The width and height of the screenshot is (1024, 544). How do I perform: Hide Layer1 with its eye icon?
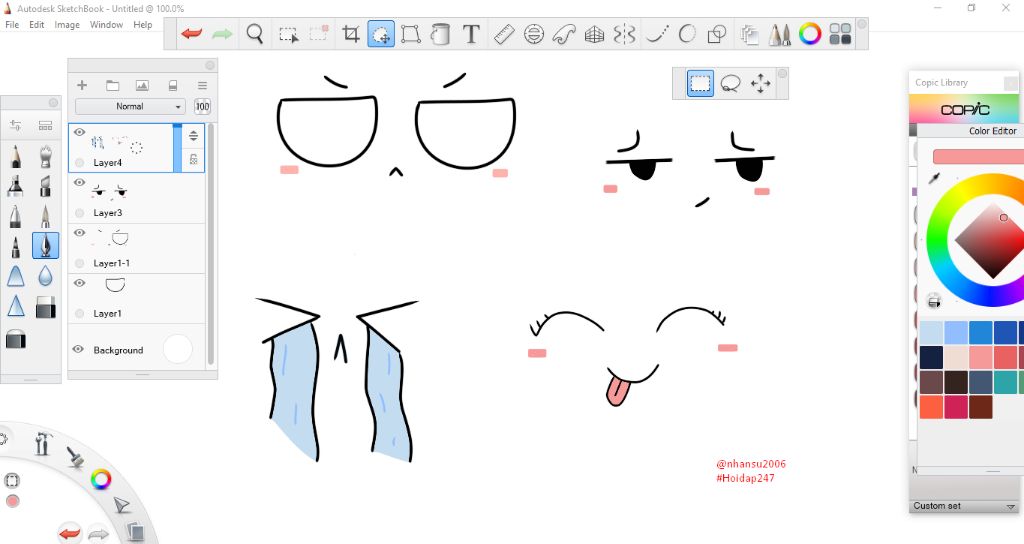tap(79, 283)
